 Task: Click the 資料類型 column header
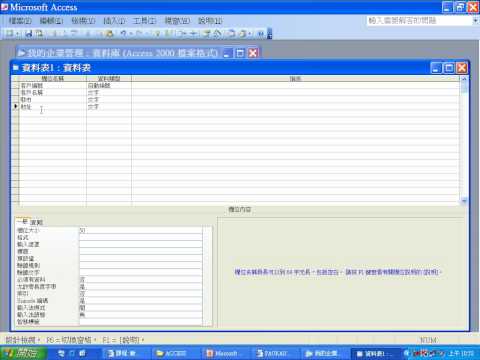coord(109,79)
